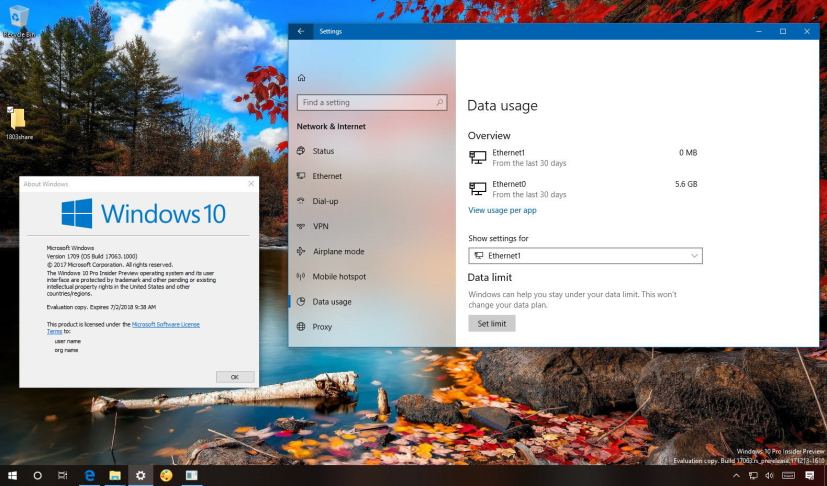Open Proxy settings in sidebar

pyautogui.click(x=372, y=327)
